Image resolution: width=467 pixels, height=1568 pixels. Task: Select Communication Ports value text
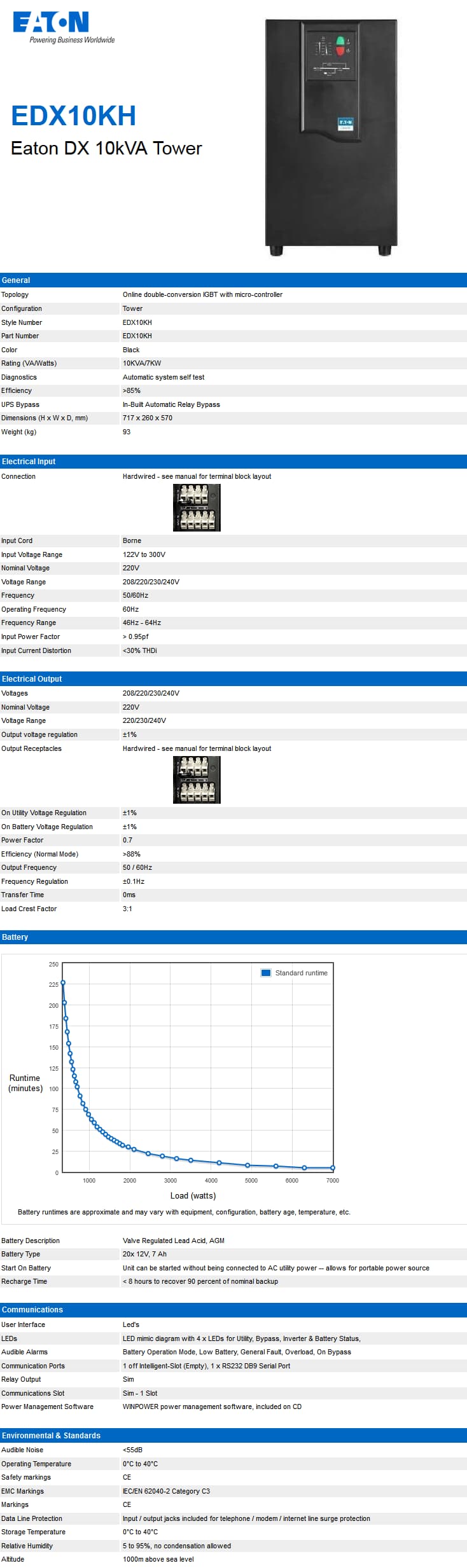coord(206,1366)
